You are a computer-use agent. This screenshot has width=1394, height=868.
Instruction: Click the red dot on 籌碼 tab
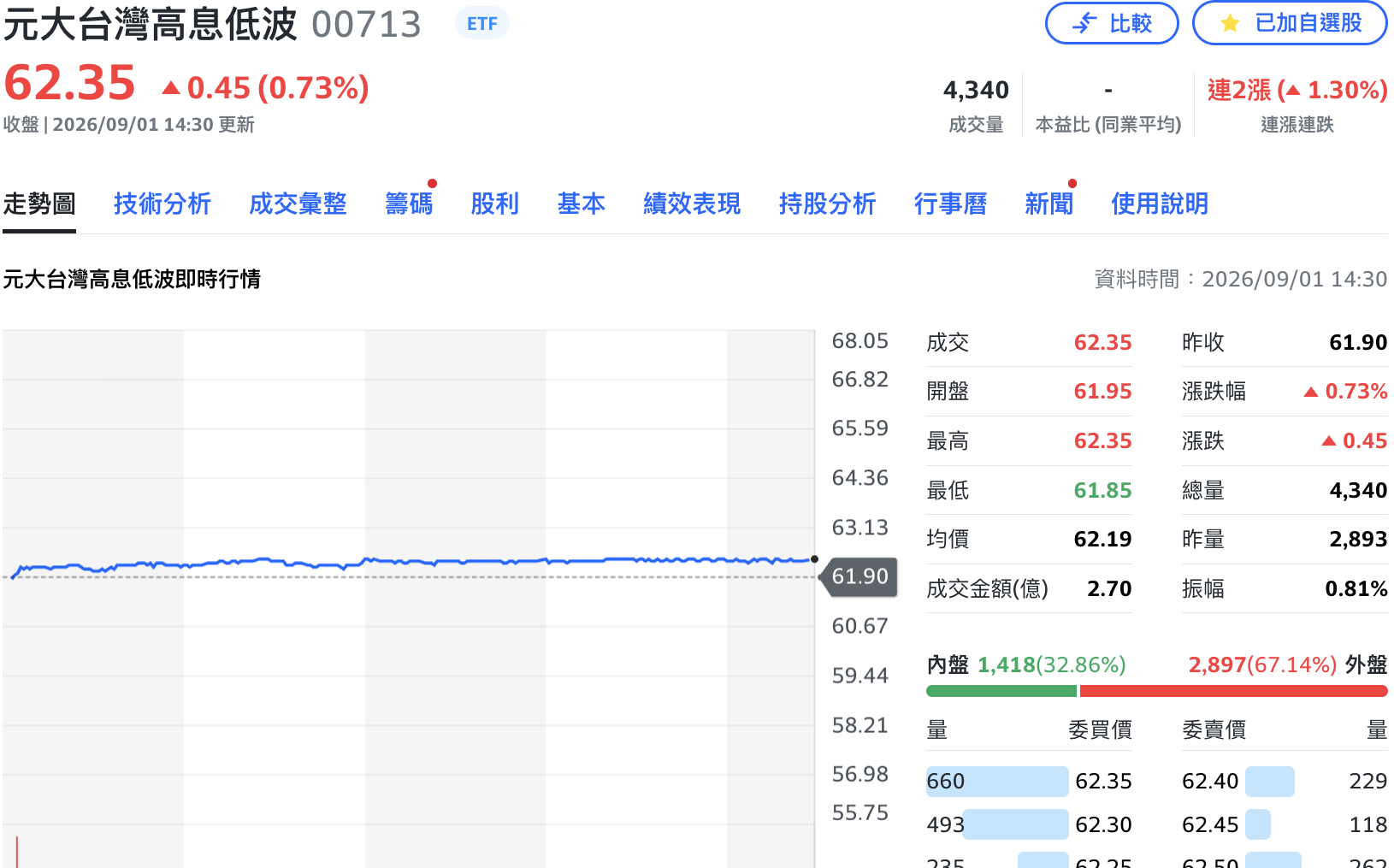click(x=433, y=183)
